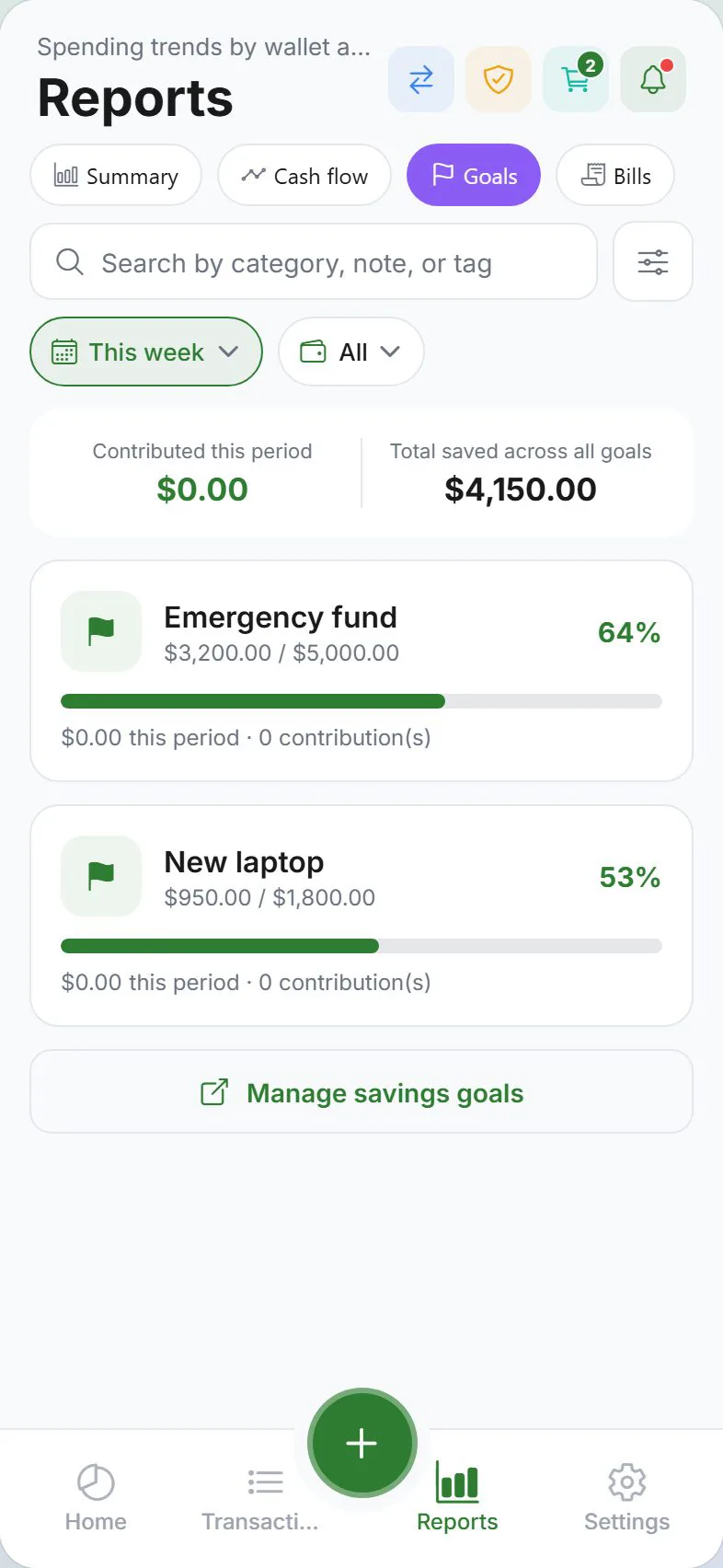
Task: Tap the Emergency fund flag icon
Action: [x=101, y=631]
